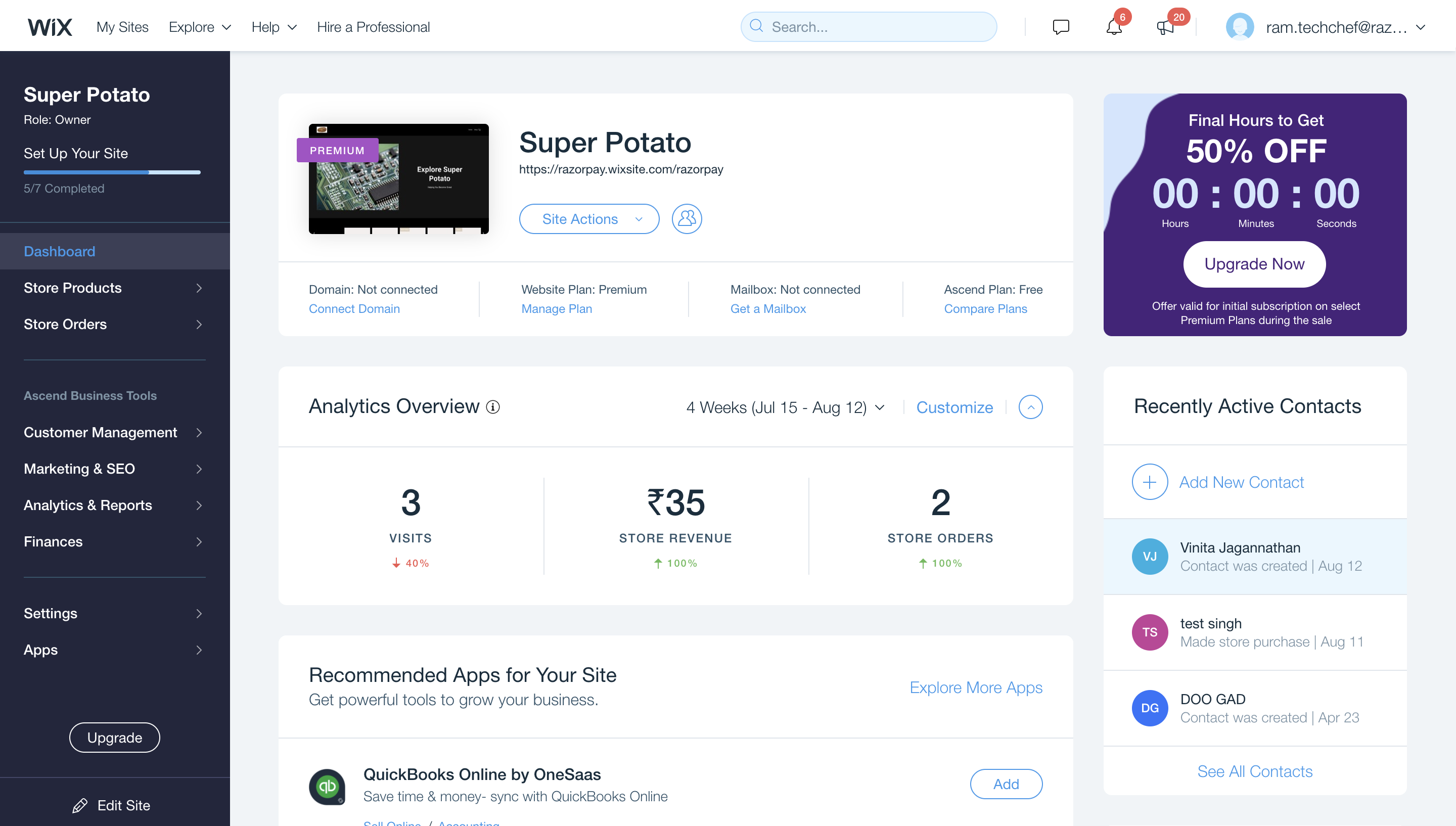
Task: Open Vinita Jagannathan contact
Action: (x=1255, y=557)
